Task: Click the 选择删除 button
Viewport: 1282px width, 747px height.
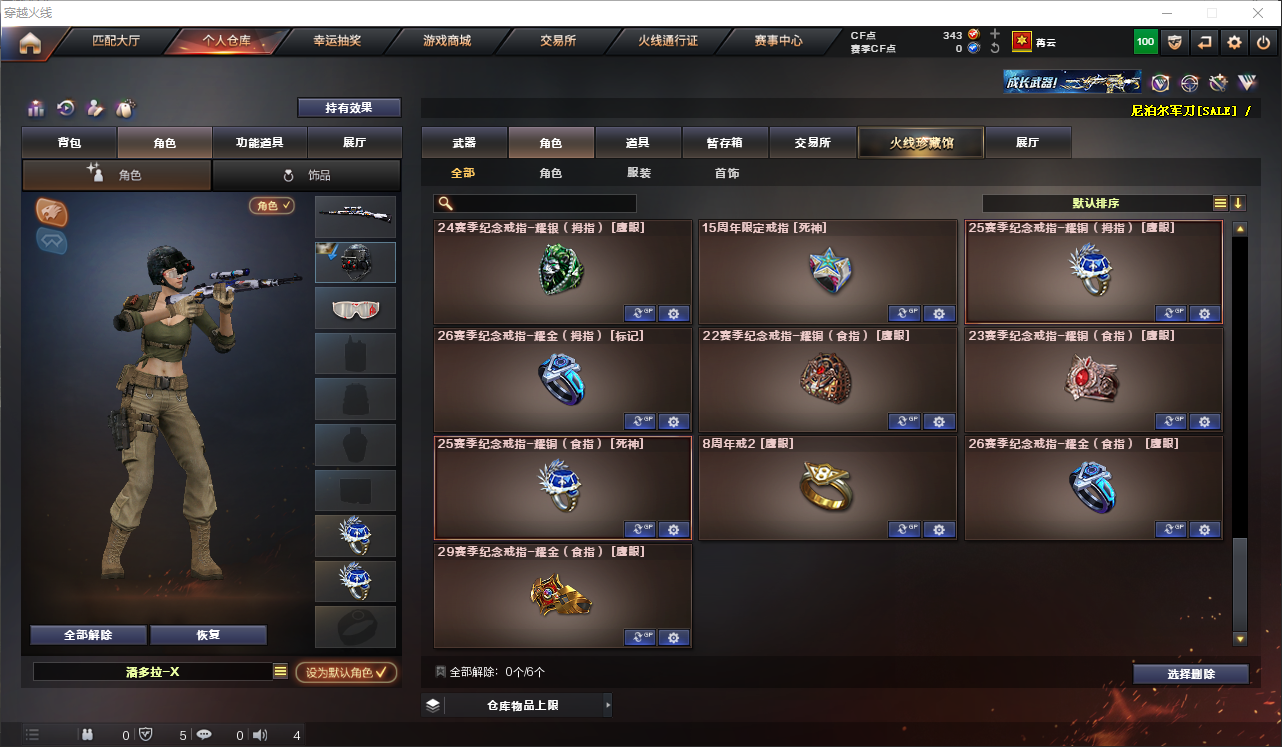Action: point(1191,674)
